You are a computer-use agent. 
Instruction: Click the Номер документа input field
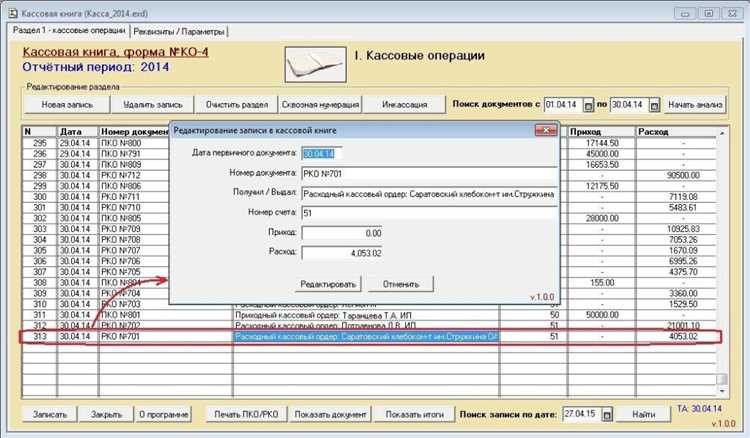[430, 174]
